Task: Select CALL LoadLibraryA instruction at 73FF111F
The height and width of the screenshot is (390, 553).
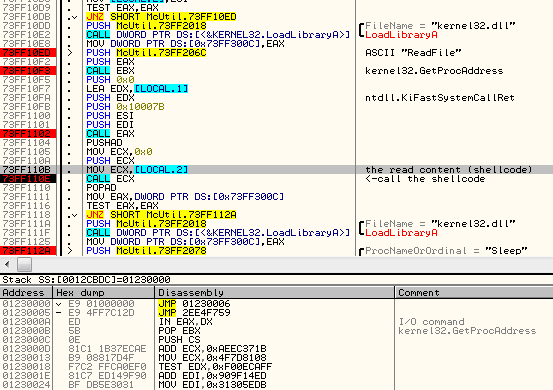Action: [218, 233]
